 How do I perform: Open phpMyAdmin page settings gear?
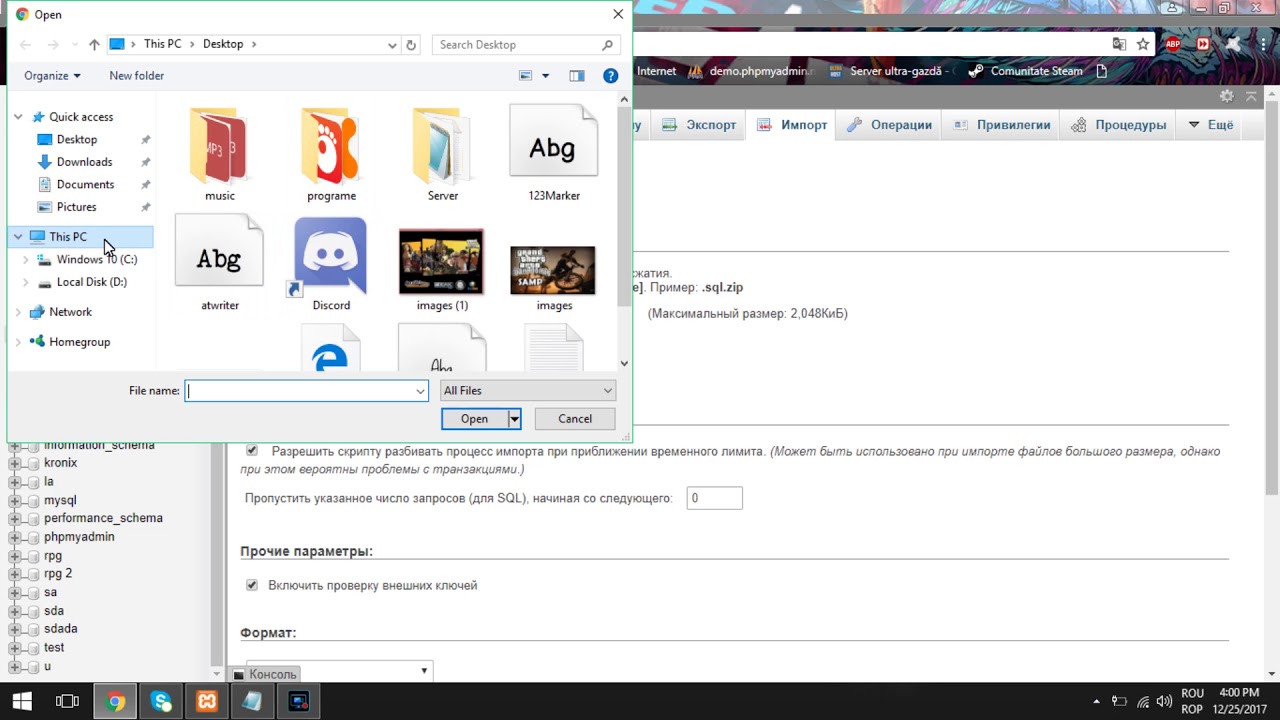click(x=1226, y=96)
